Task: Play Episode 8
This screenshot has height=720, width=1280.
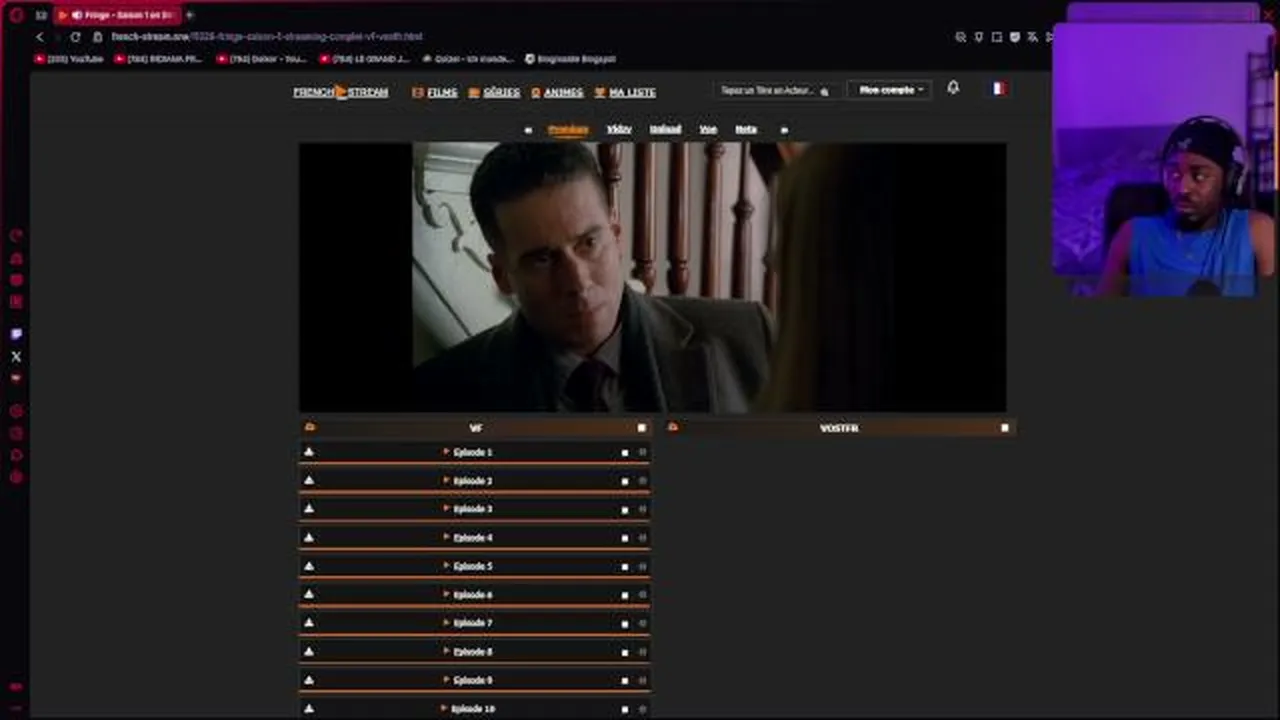Action: 468,652
